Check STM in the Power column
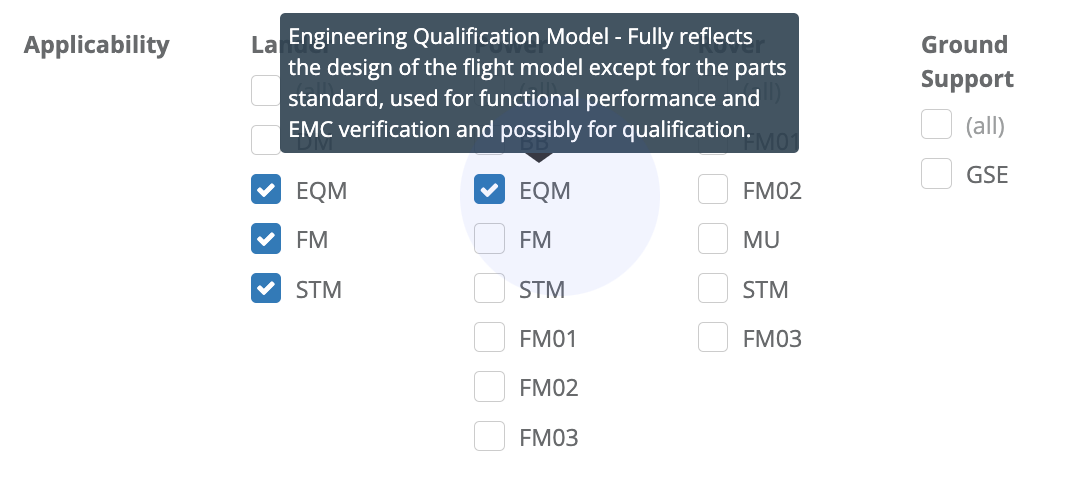The height and width of the screenshot is (484, 1068). 489,289
